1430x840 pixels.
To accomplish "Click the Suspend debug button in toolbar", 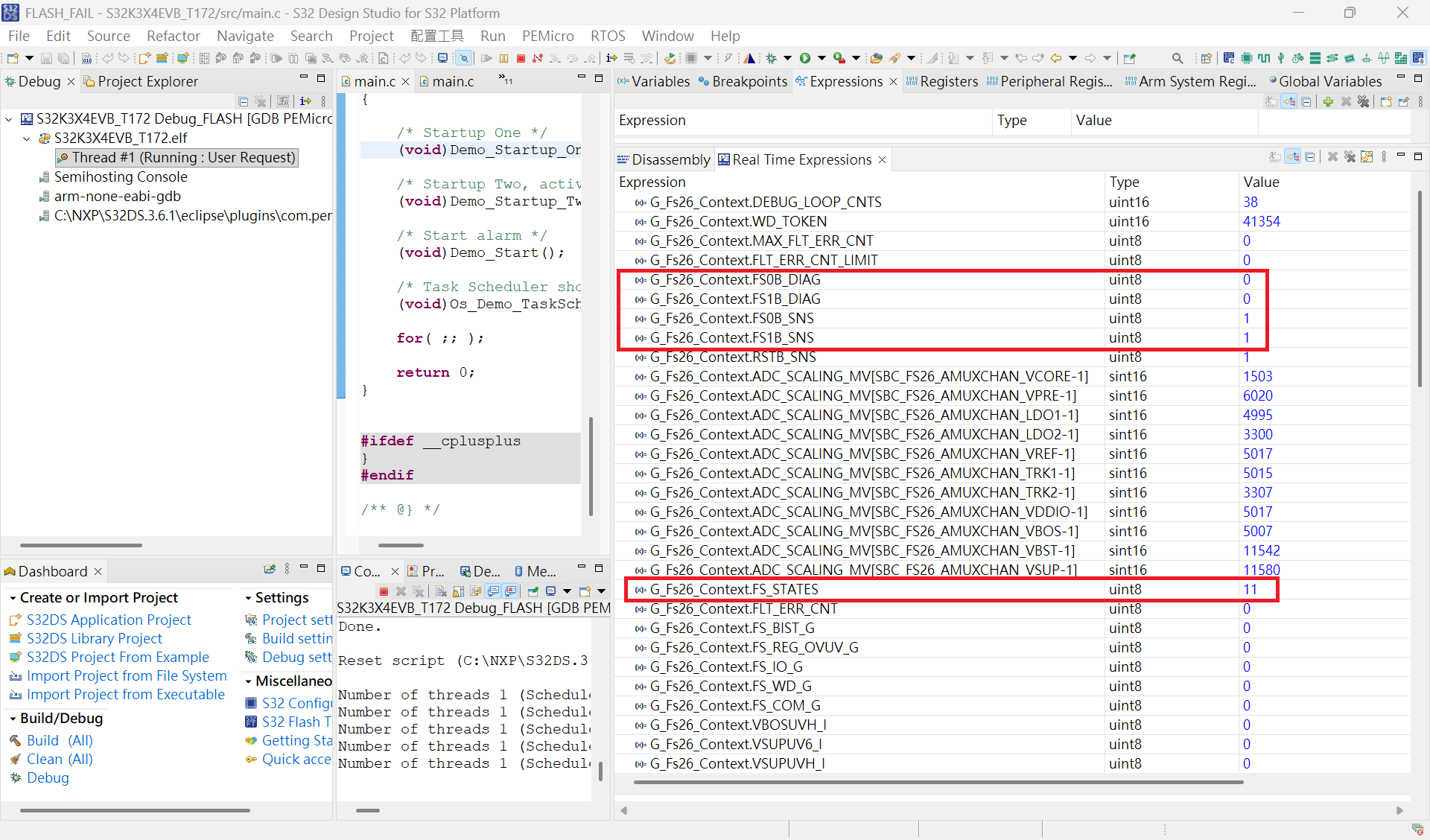I will tap(503, 58).
